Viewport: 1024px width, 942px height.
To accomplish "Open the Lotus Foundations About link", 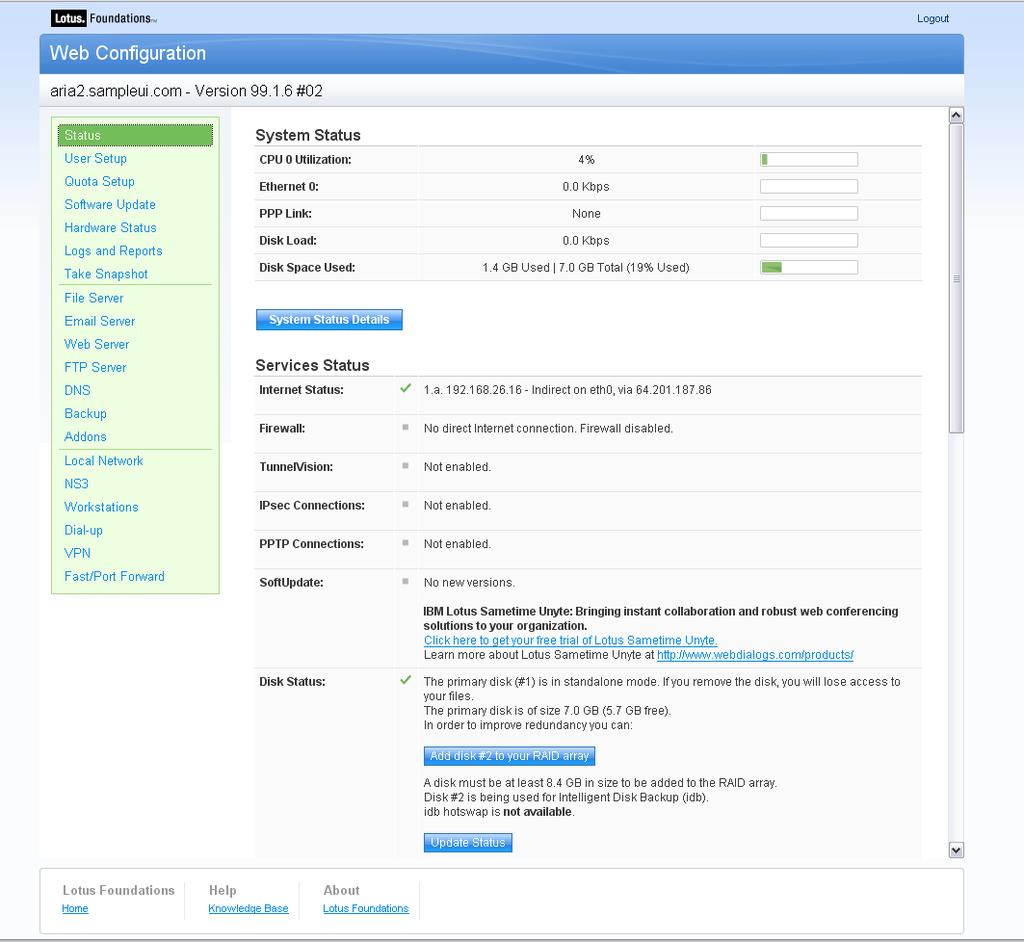I will [x=366, y=908].
